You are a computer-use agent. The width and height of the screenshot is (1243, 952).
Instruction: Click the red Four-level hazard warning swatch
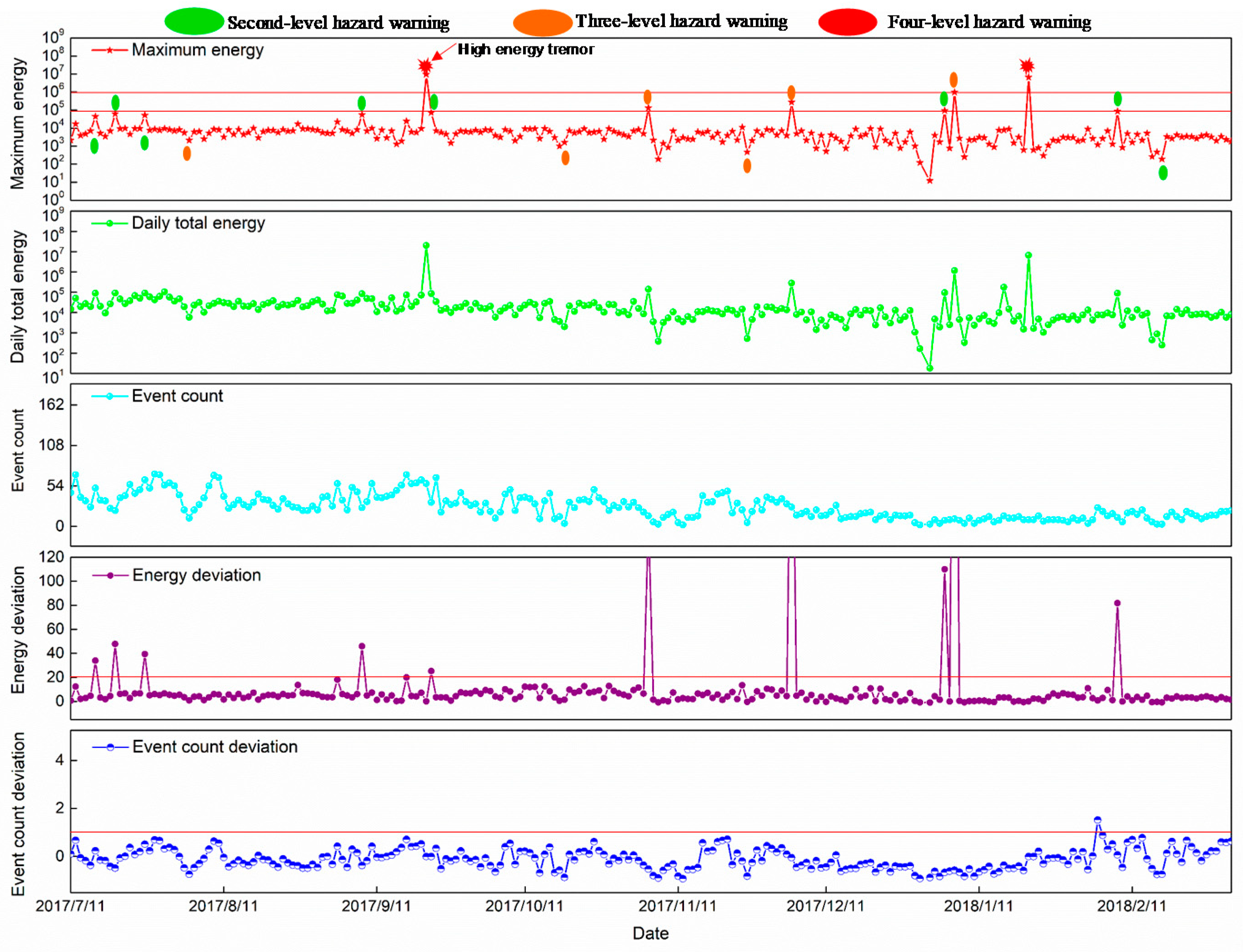848,22
